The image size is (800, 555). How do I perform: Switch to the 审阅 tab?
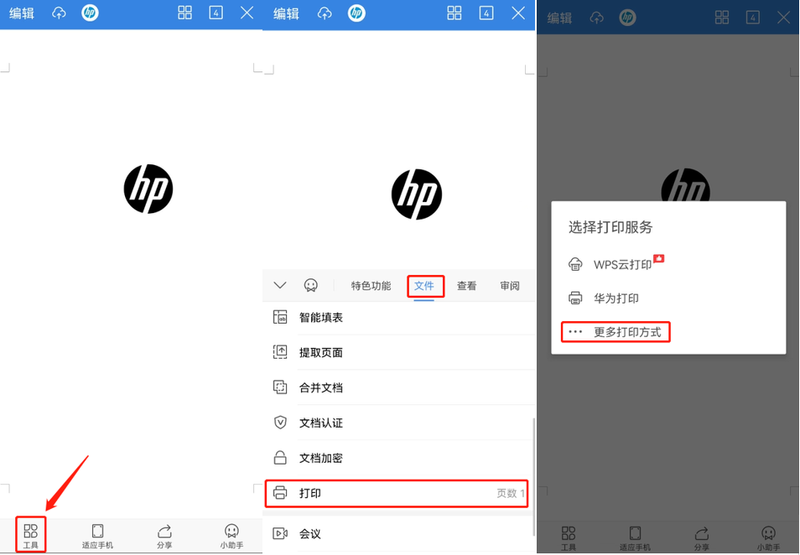click(x=509, y=286)
